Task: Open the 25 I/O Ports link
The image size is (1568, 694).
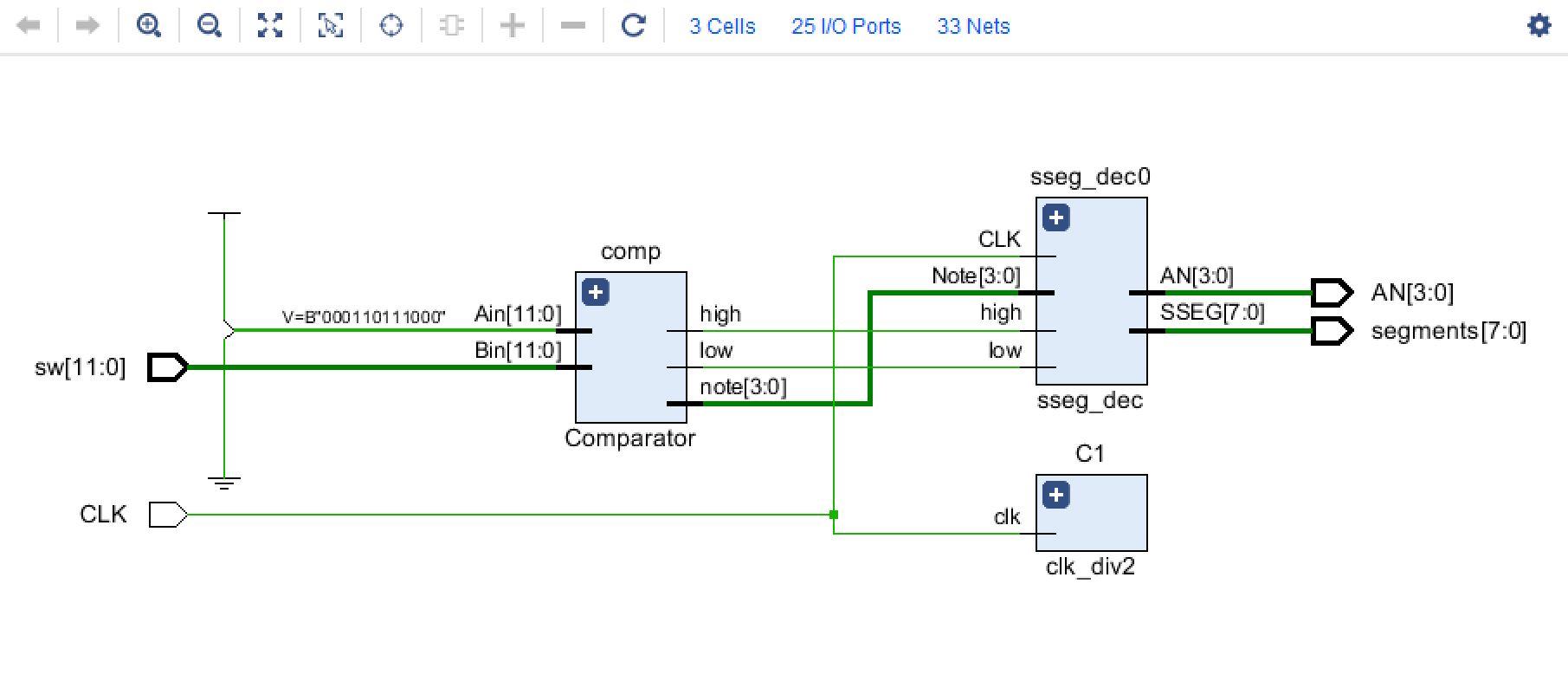Action: pyautogui.click(x=846, y=27)
